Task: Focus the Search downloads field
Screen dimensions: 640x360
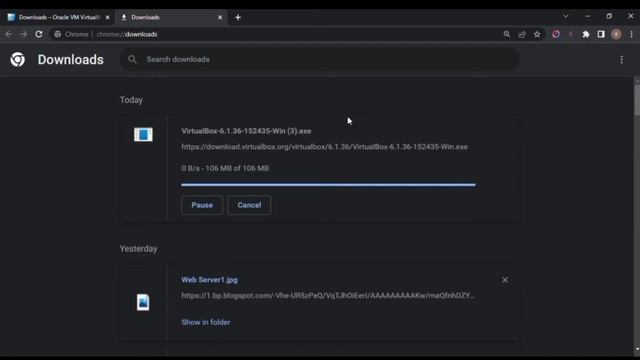Action: pos(320,60)
